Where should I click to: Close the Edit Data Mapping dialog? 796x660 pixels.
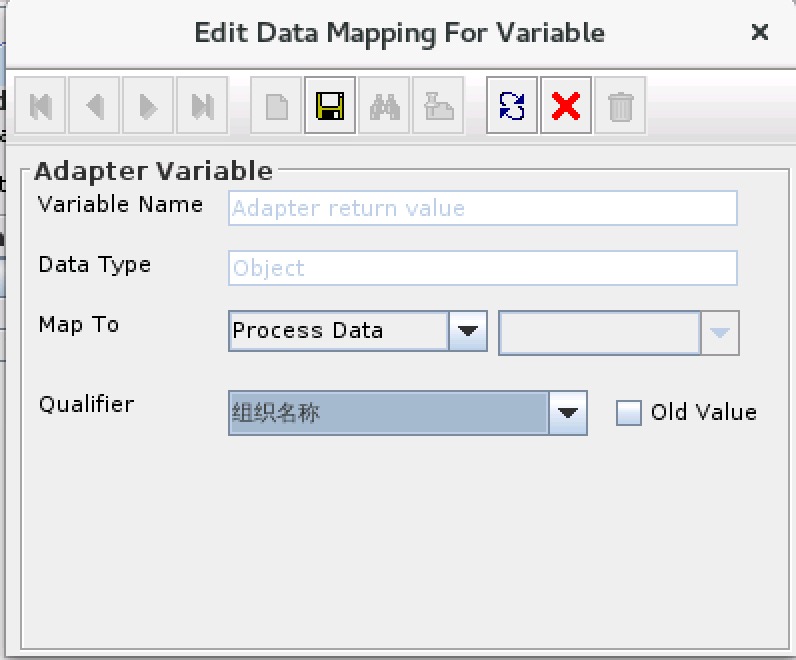759,32
